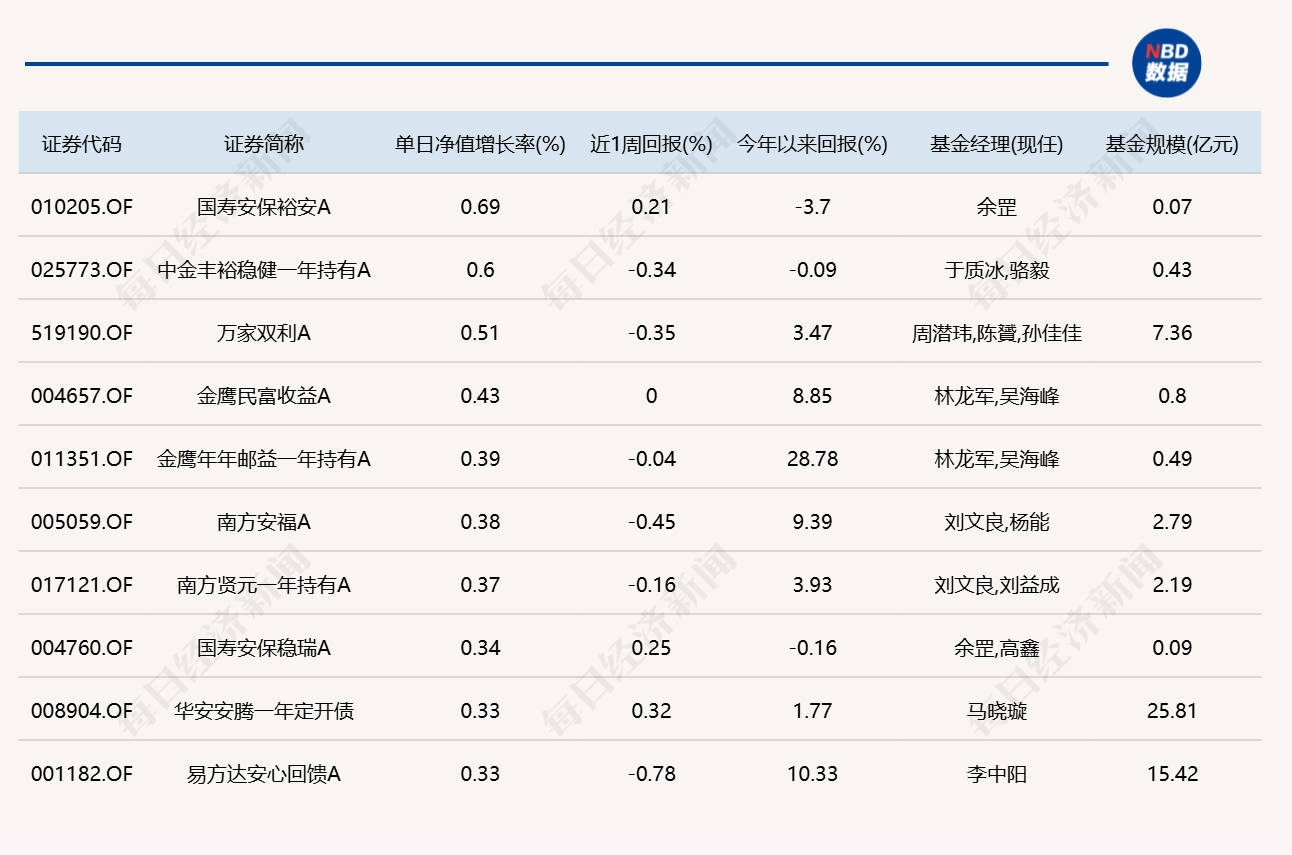Click fund code 017121.OF
The image size is (1292, 855).
point(82,585)
